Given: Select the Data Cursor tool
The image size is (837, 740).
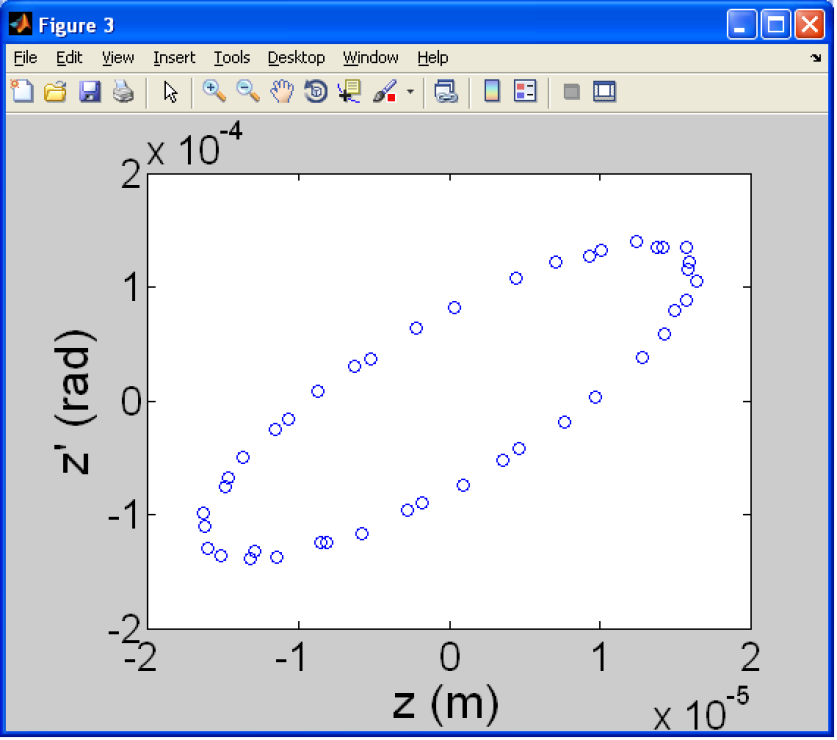Looking at the screenshot, I should (350, 91).
